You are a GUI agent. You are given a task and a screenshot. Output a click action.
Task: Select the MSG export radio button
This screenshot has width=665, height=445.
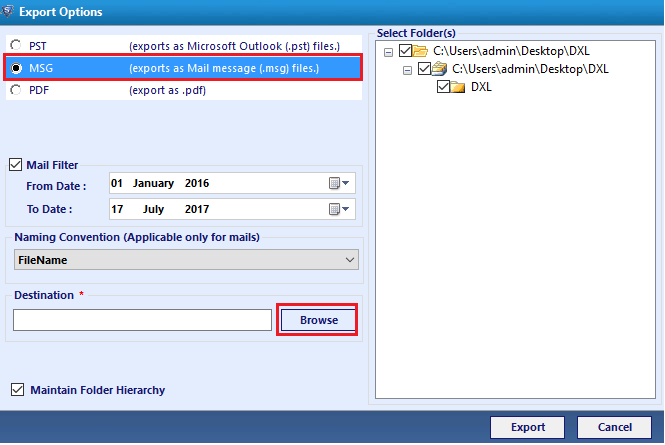pos(15,68)
